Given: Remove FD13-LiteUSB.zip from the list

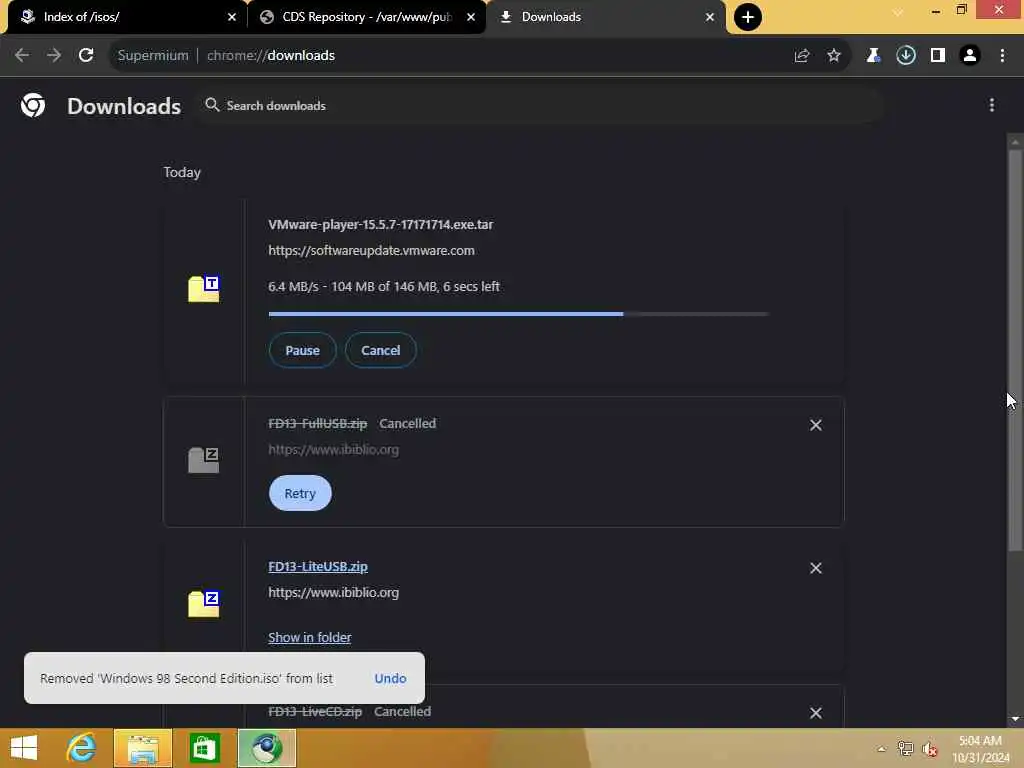Looking at the screenshot, I should pos(816,568).
